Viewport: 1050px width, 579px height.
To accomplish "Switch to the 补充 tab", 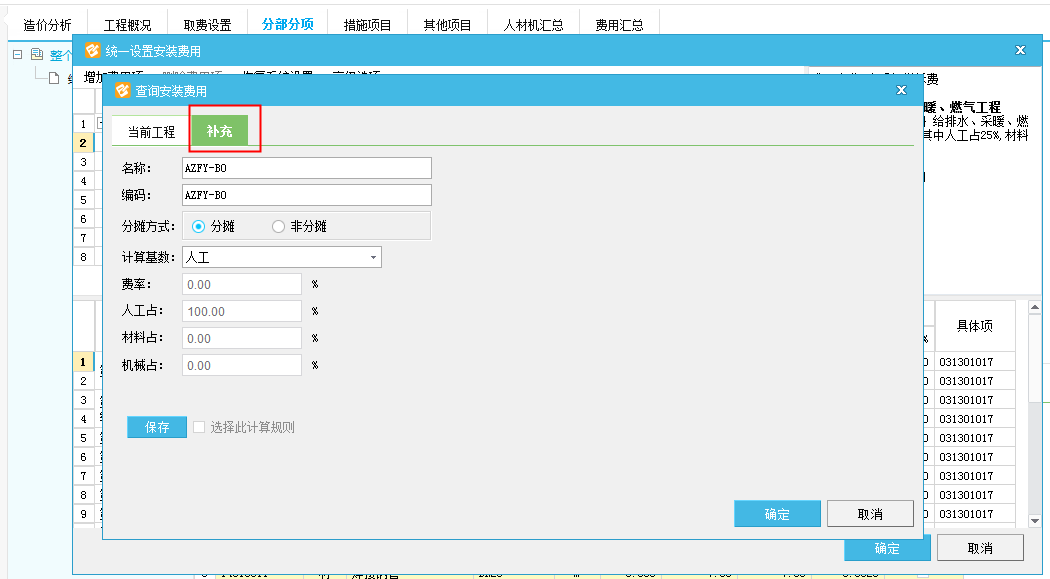I will [220, 131].
